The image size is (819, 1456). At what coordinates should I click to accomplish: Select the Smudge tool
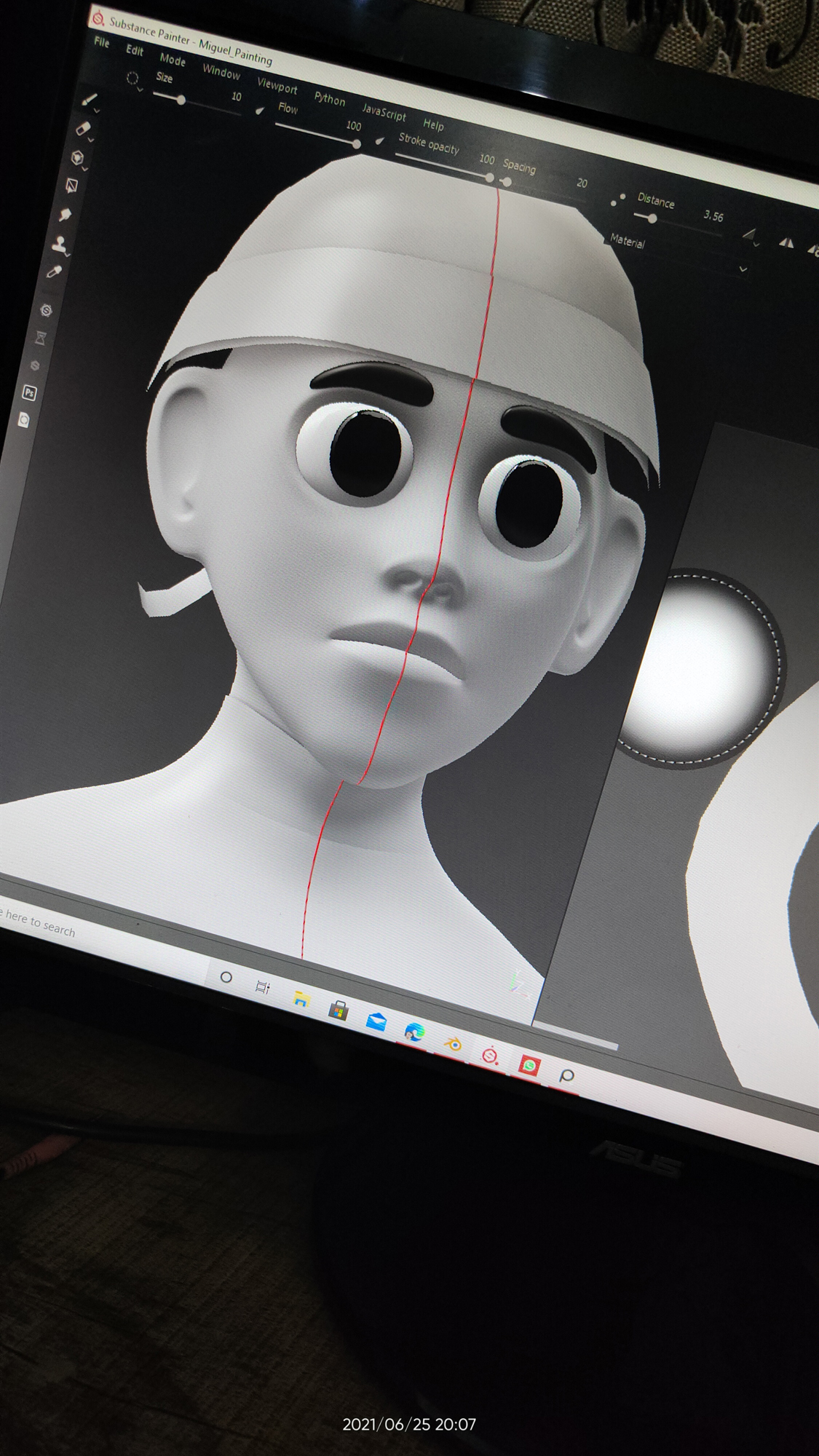(x=66, y=214)
